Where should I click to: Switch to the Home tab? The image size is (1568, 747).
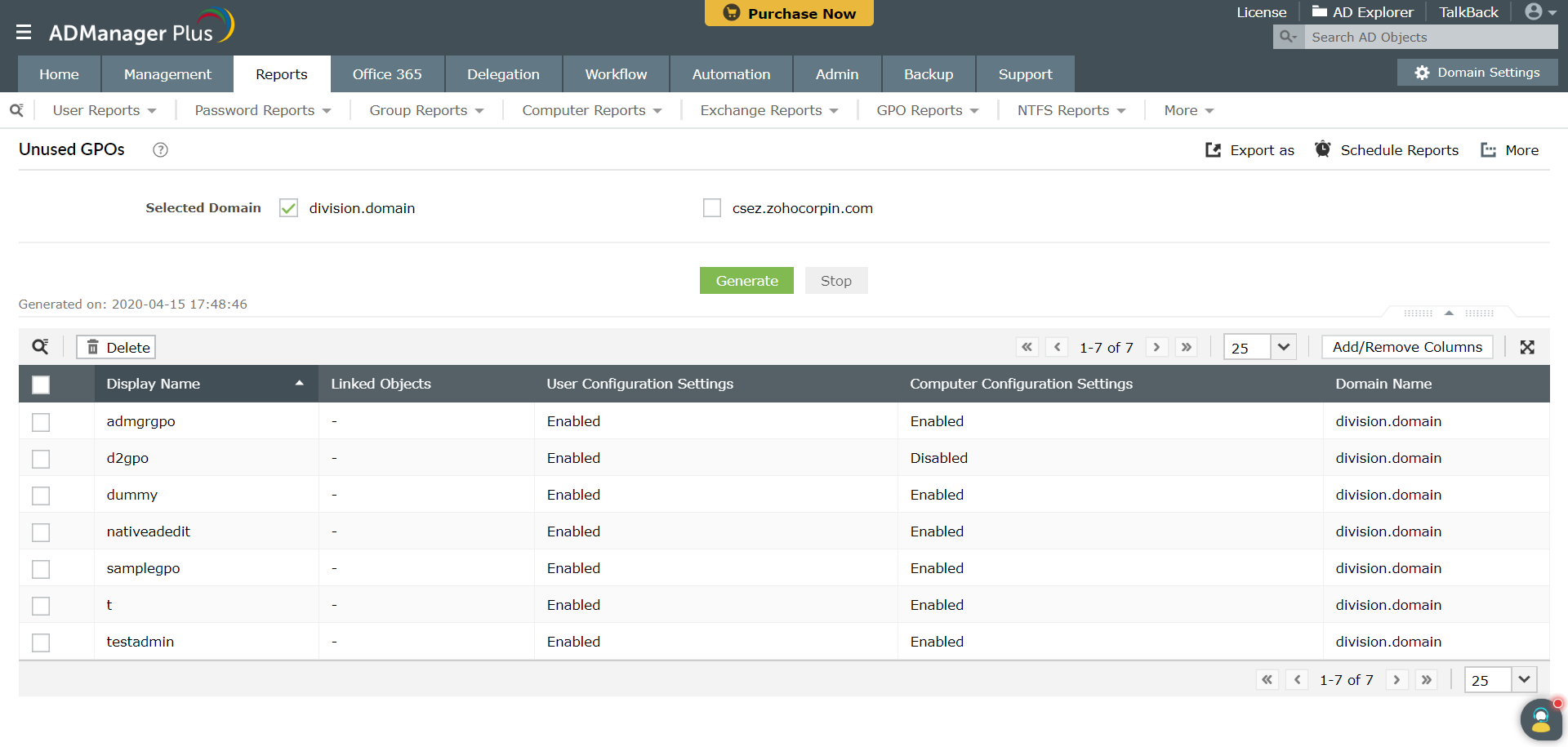59,74
